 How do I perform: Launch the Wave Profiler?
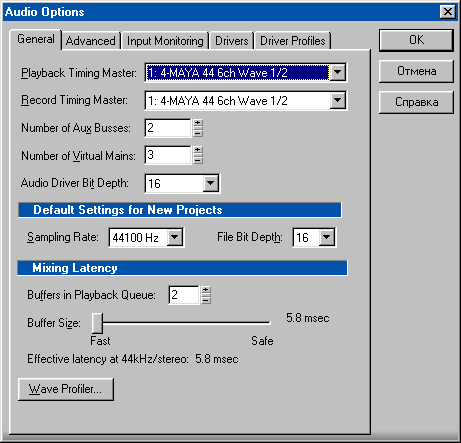(66, 389)
